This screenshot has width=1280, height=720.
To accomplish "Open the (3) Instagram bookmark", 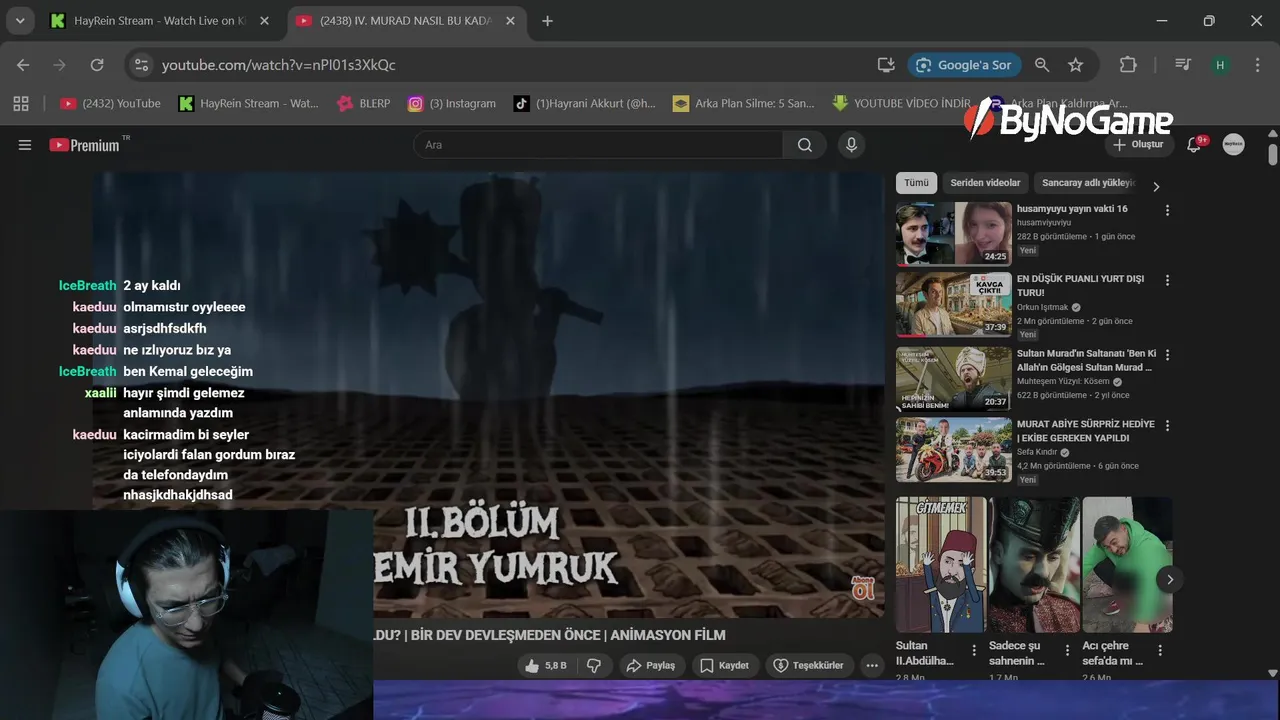I will click(452, 103).
